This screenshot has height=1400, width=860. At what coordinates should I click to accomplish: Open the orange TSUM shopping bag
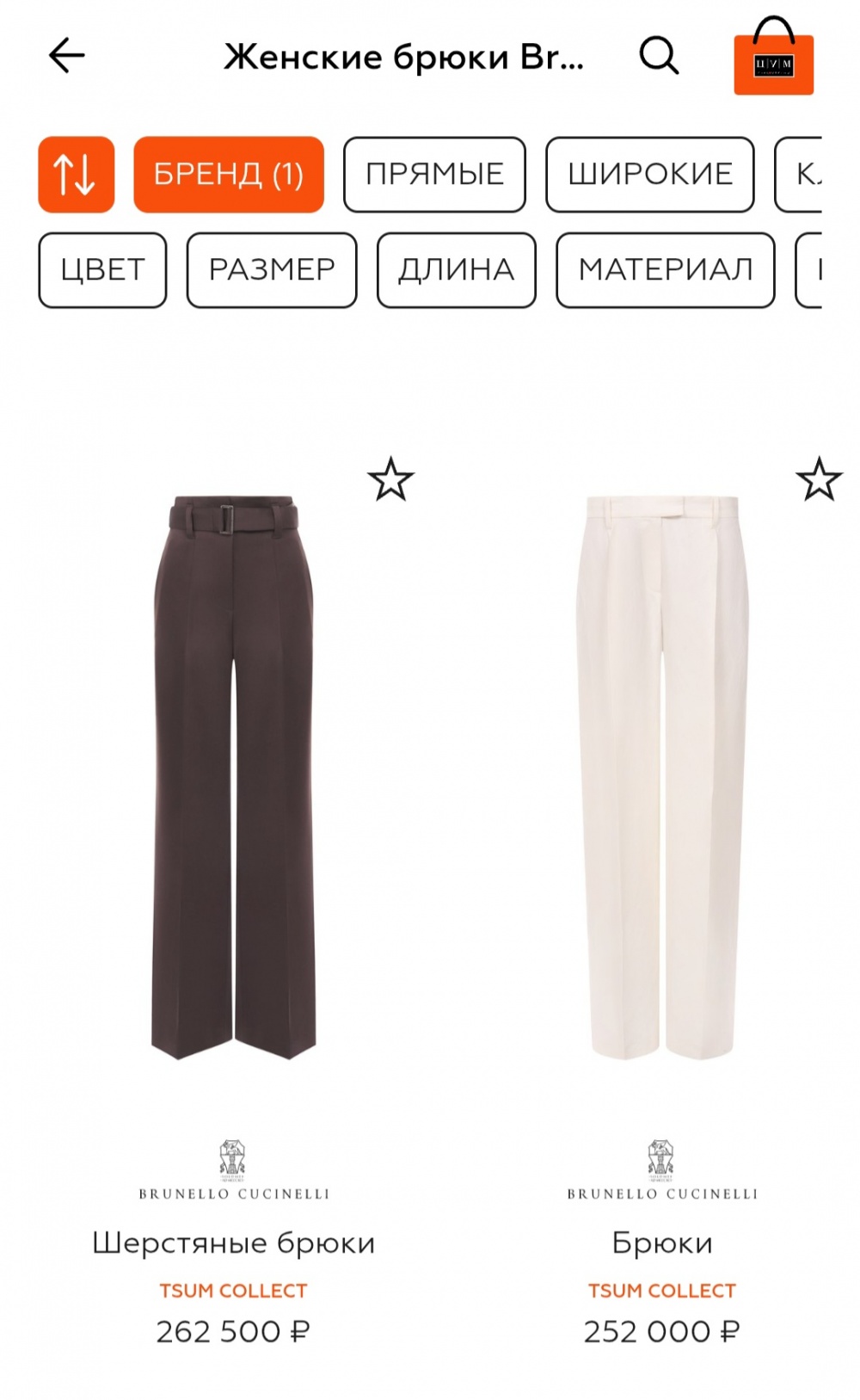point(773,56)
